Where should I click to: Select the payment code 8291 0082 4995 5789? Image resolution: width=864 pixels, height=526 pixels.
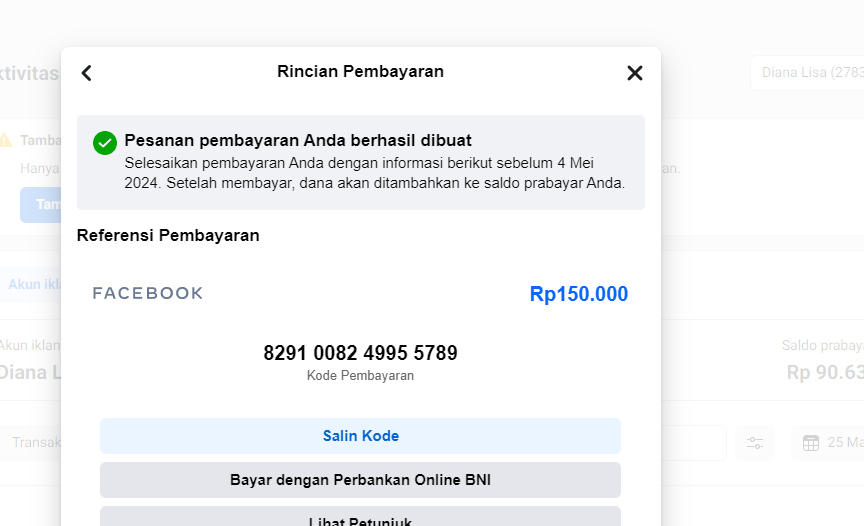click(360, 353)
